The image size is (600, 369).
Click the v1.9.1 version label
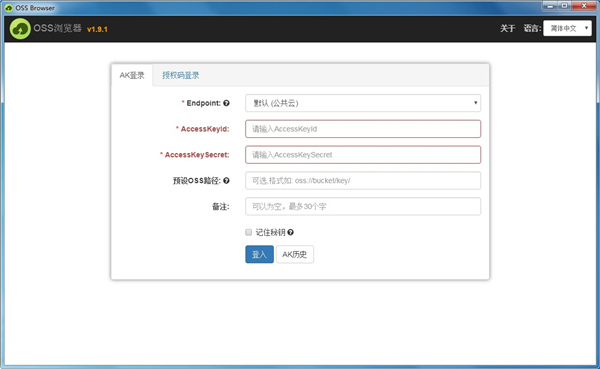pyautogui.click(x=97, y=29)
